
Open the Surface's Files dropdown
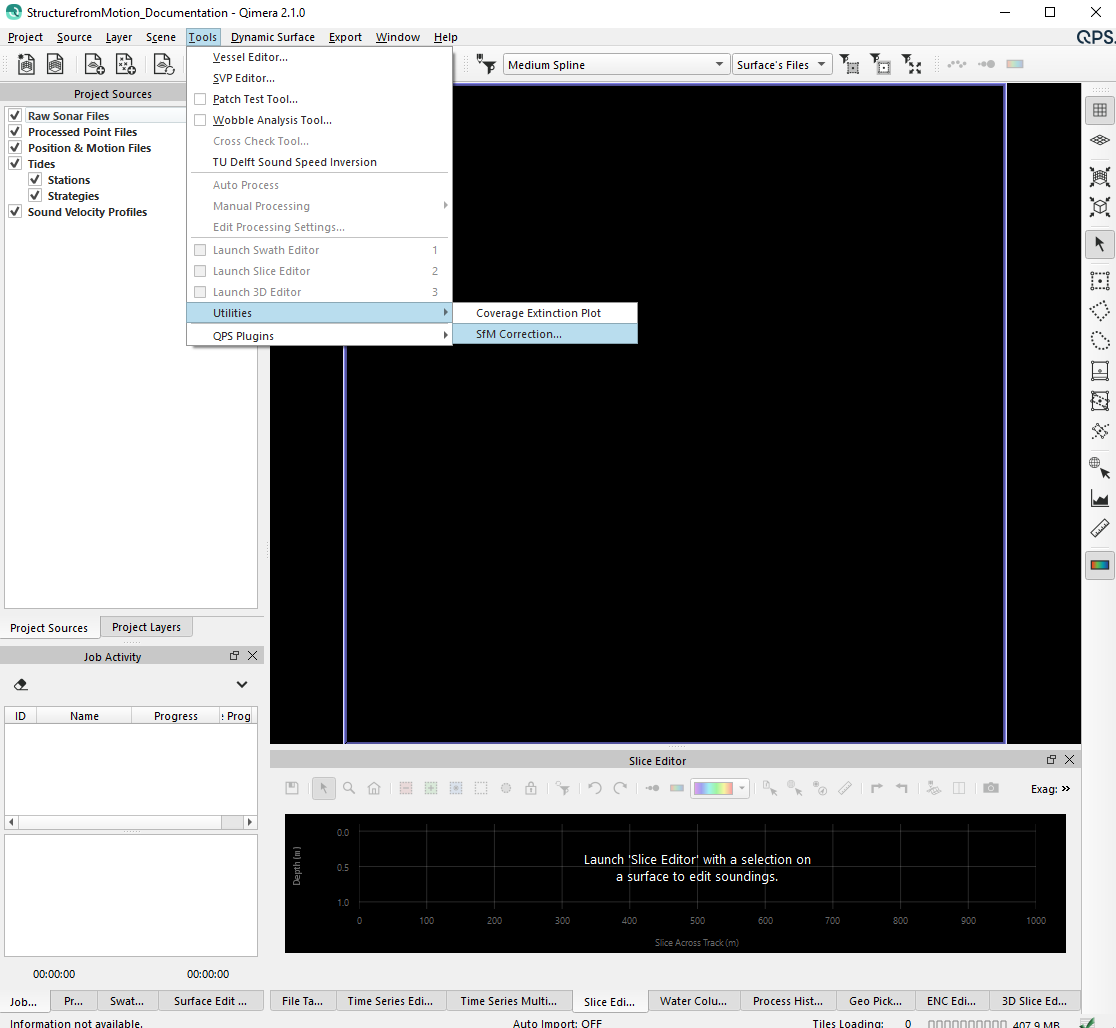pyautogui.click(x=782, y=65)
